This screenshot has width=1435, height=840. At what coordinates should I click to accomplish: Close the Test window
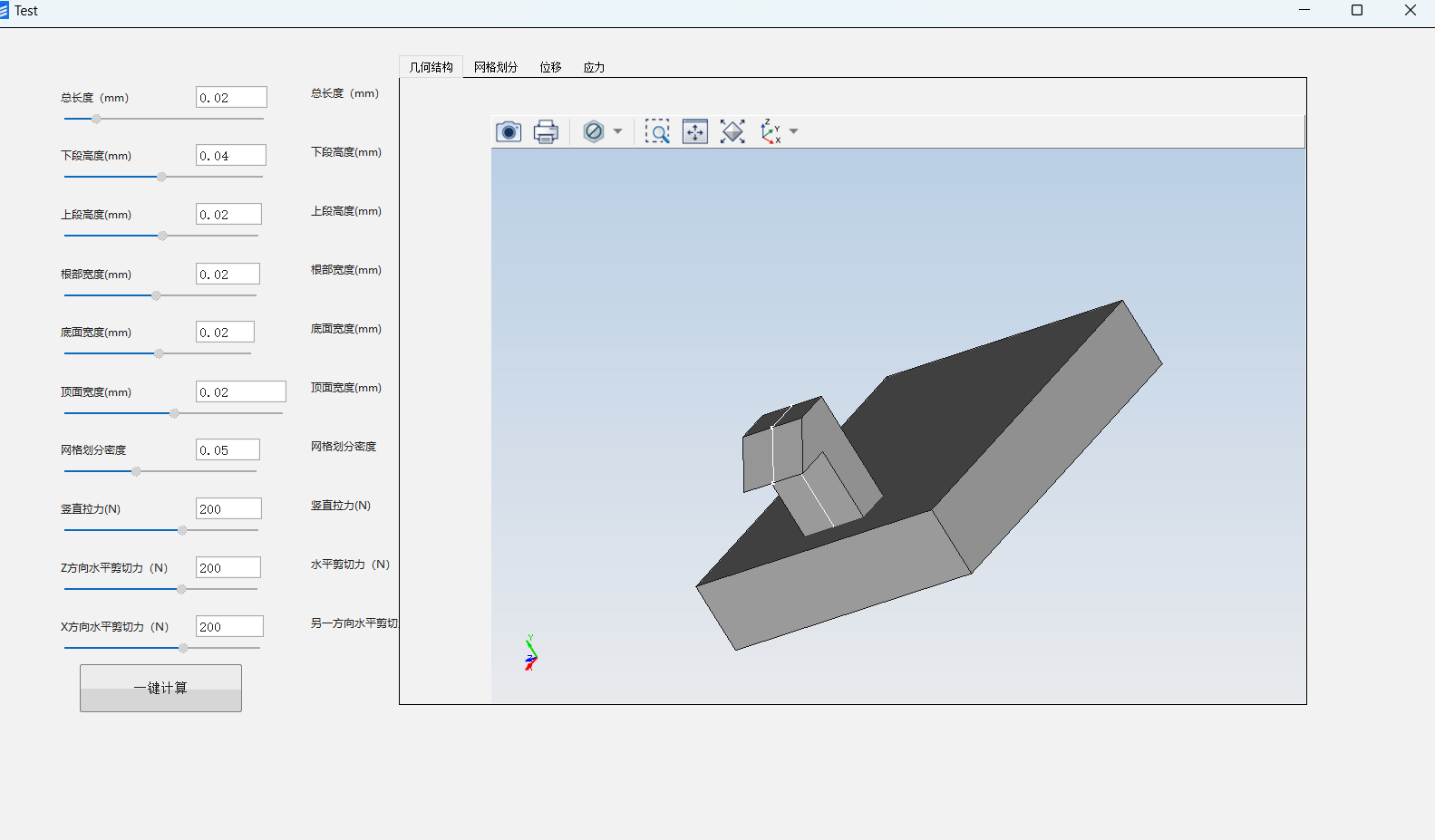1410,10
